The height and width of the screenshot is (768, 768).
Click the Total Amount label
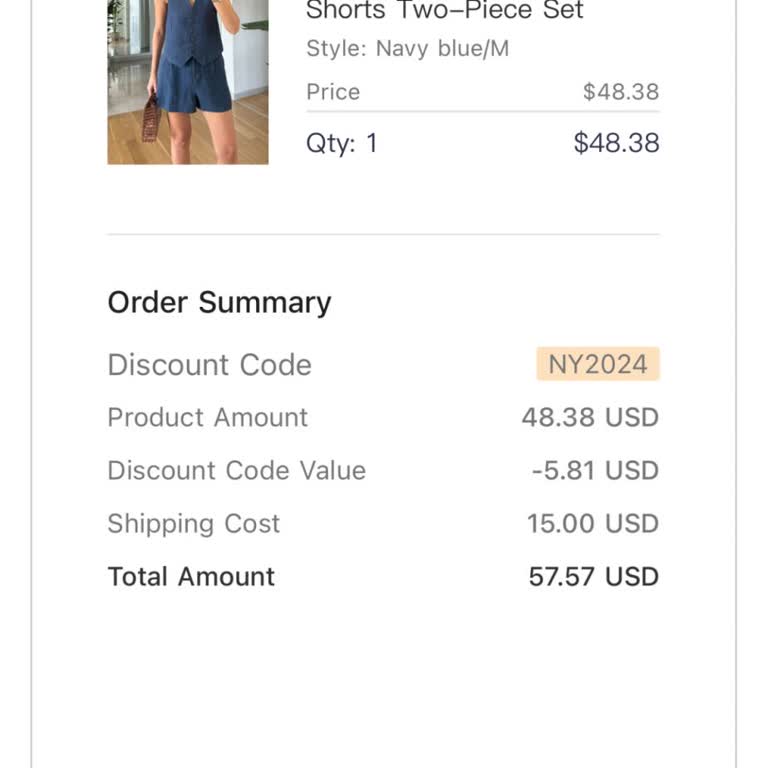(x=191, y=576)
